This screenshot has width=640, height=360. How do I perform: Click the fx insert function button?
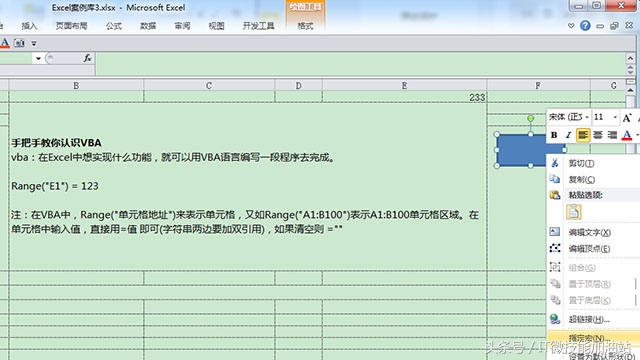click(87, 58)
